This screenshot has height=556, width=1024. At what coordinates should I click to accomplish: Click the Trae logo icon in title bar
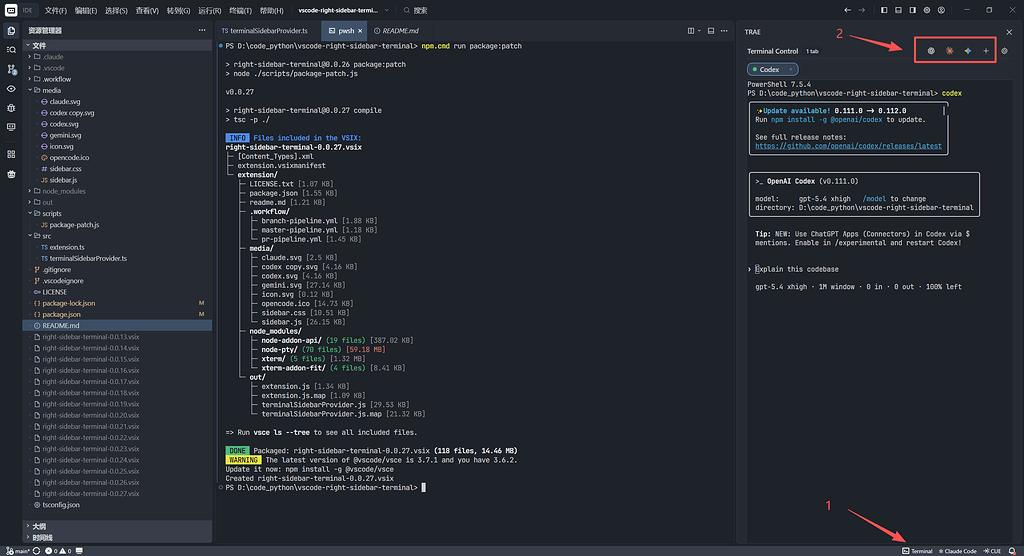pyautogui.click(x=11, y=10)
